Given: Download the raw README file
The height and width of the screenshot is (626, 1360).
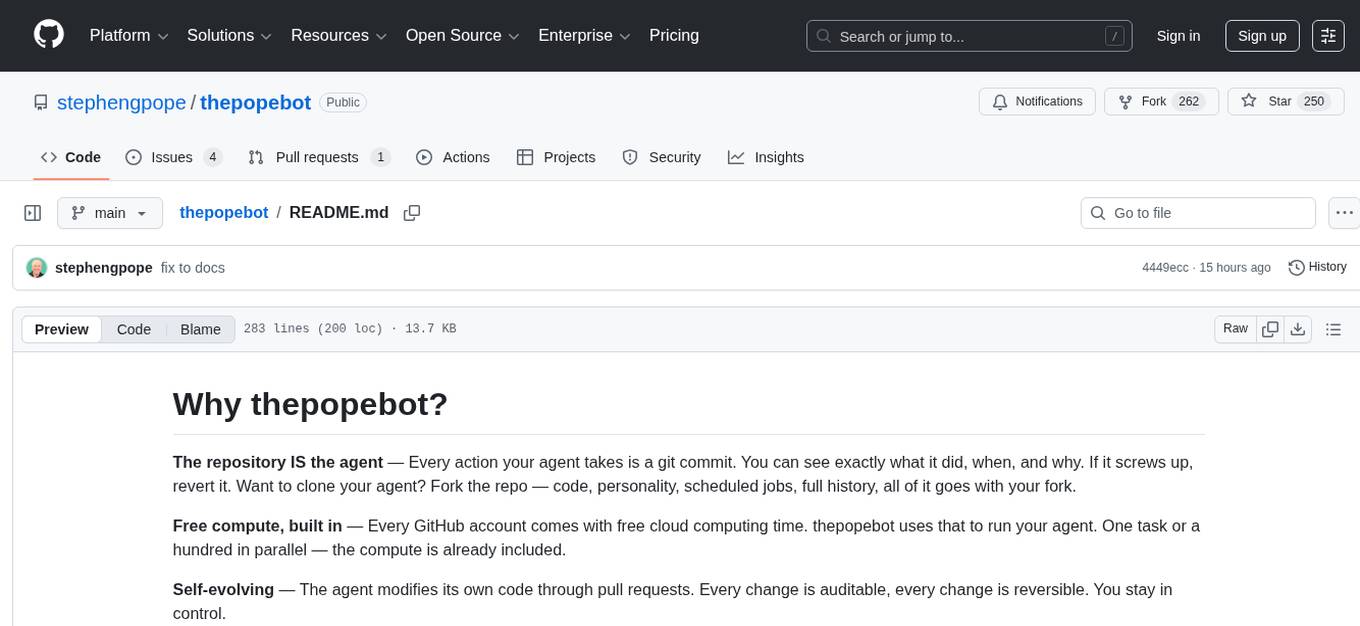Looking at the screenshot, I should pyautogui.click(x=1298, y=328).
